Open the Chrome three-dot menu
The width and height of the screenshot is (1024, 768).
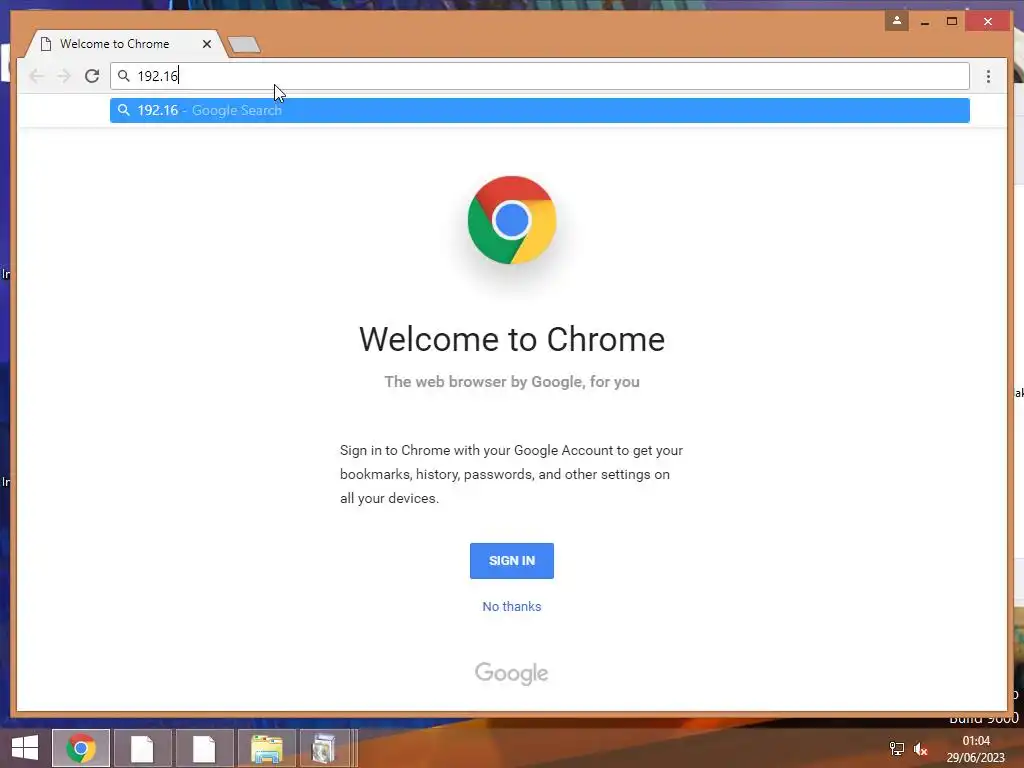[988, 76]
